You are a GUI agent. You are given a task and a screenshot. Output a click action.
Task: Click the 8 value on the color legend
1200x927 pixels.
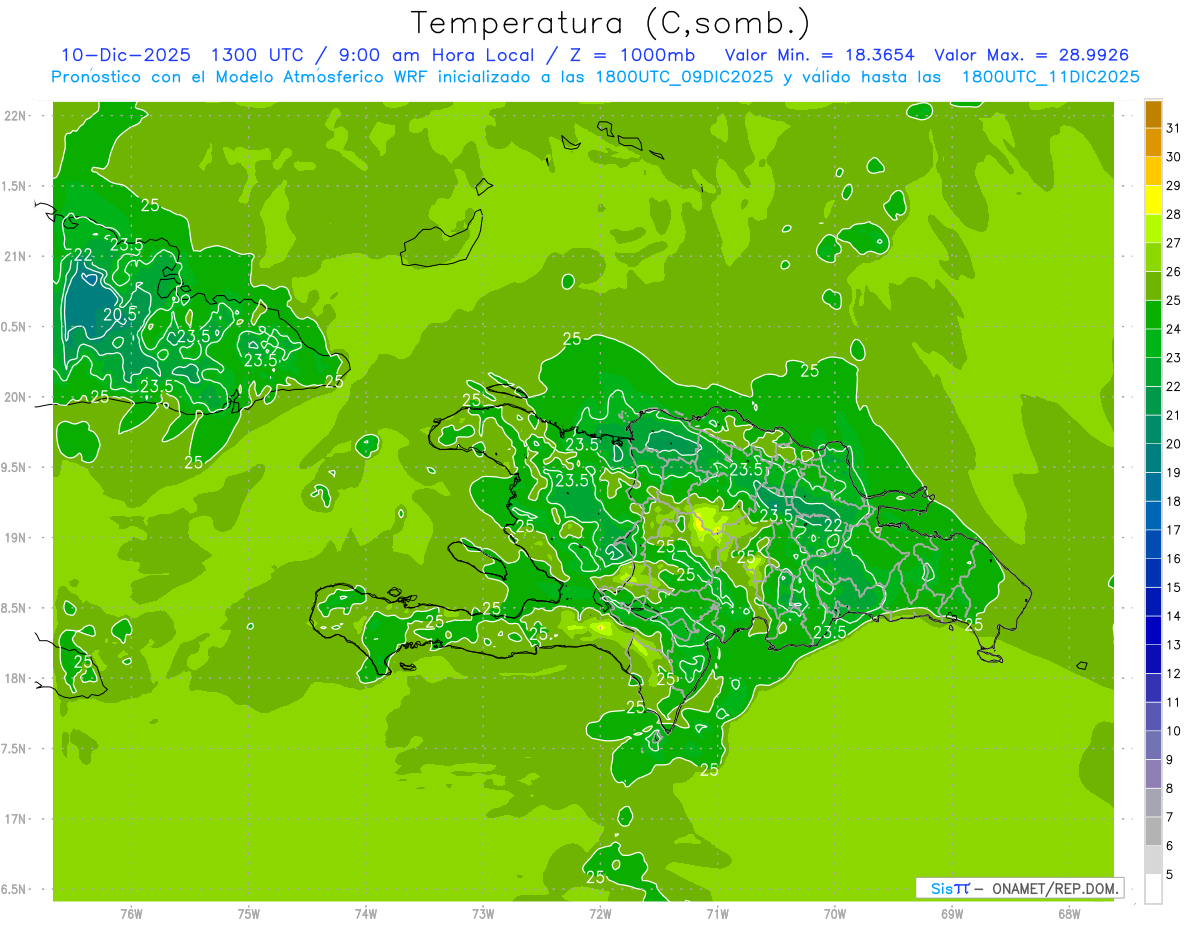point(1170,789)
